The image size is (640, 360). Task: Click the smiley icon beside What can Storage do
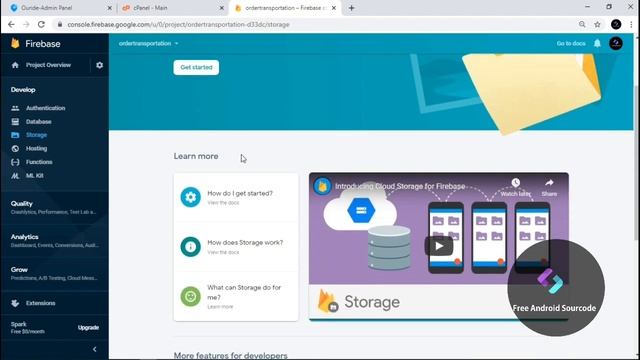tap(191, 296)
